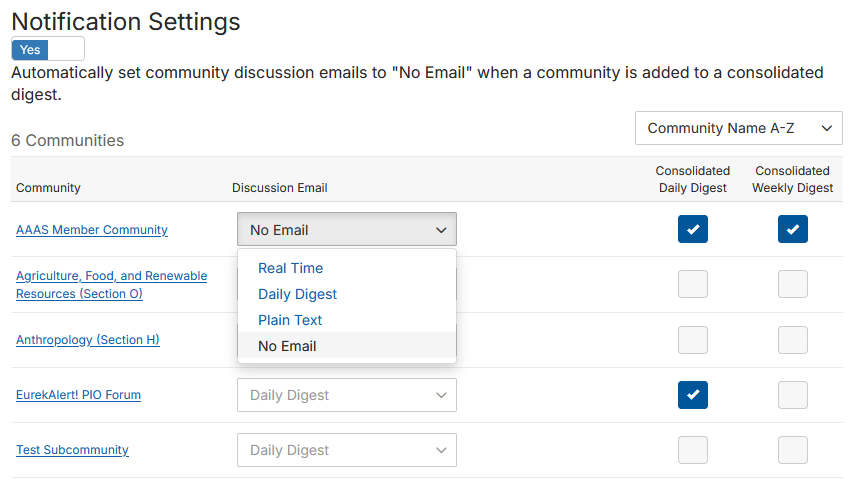Open the Community Name A-Z sort dropdown

(x=738, y=128)
